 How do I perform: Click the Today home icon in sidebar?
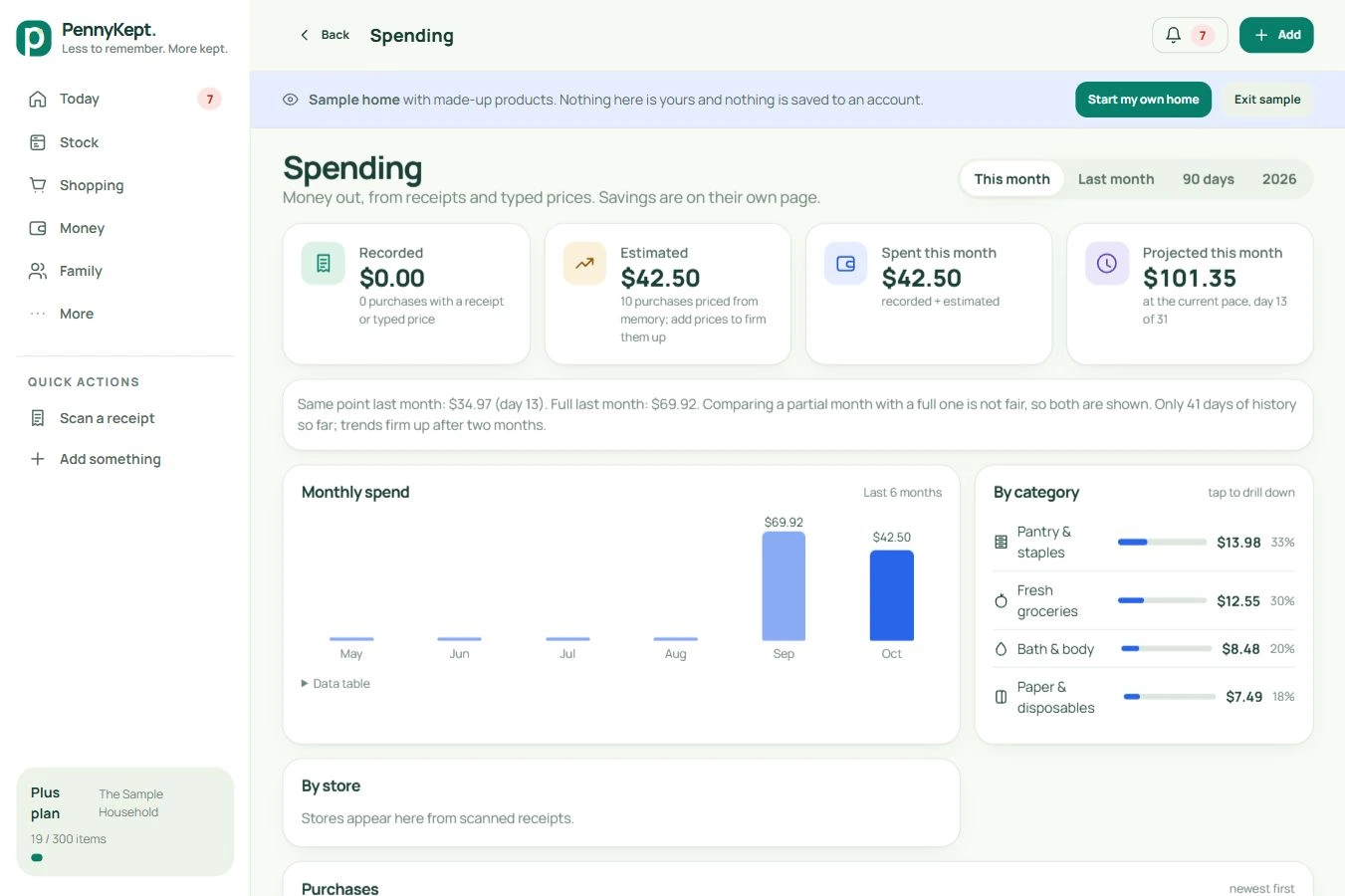pos(38,99)
